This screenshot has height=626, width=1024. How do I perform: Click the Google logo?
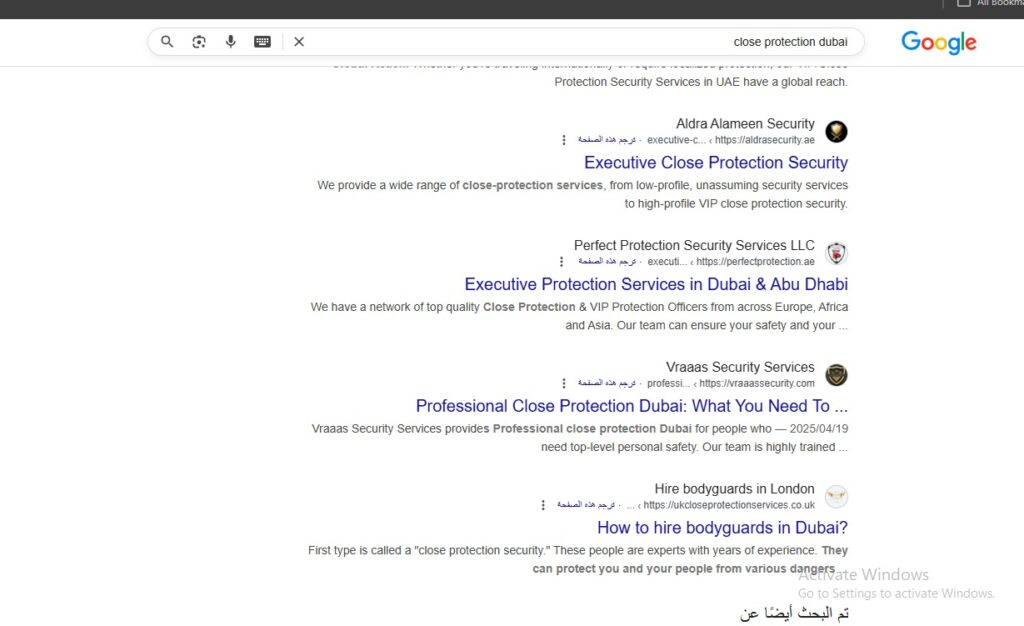pos(938,42)
